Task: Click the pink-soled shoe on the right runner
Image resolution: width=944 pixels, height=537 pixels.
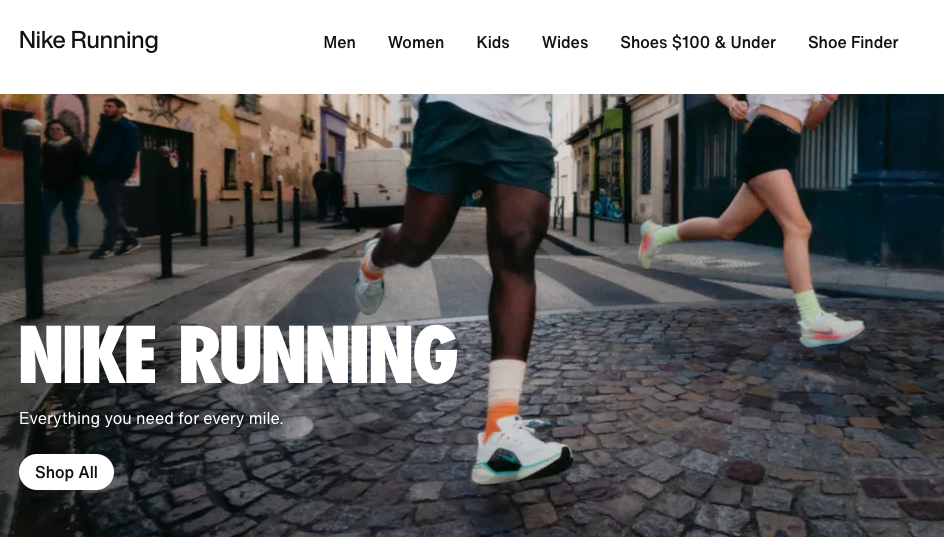Action: (x=831, y=329)
